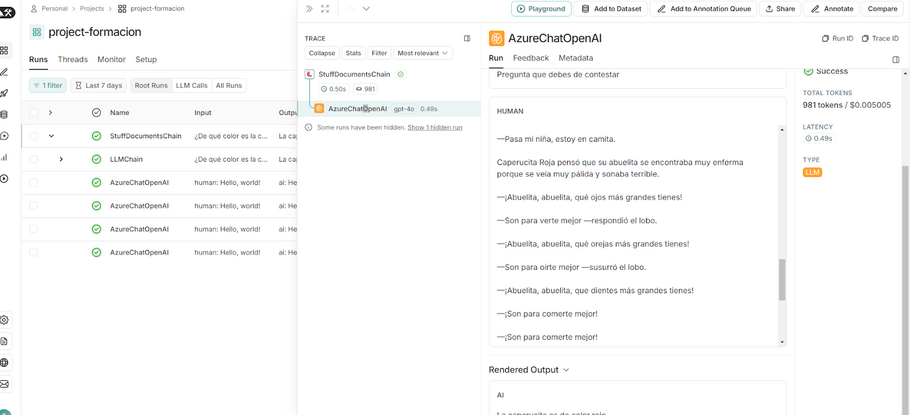Collapse the StuffDocumentsChain row chevron
910x415 pixels.
[51, 136]
